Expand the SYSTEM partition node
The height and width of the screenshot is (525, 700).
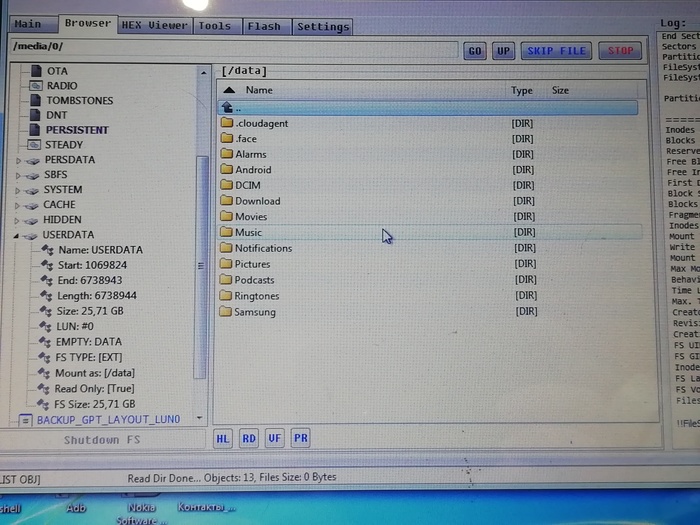[x=17, y=191]
